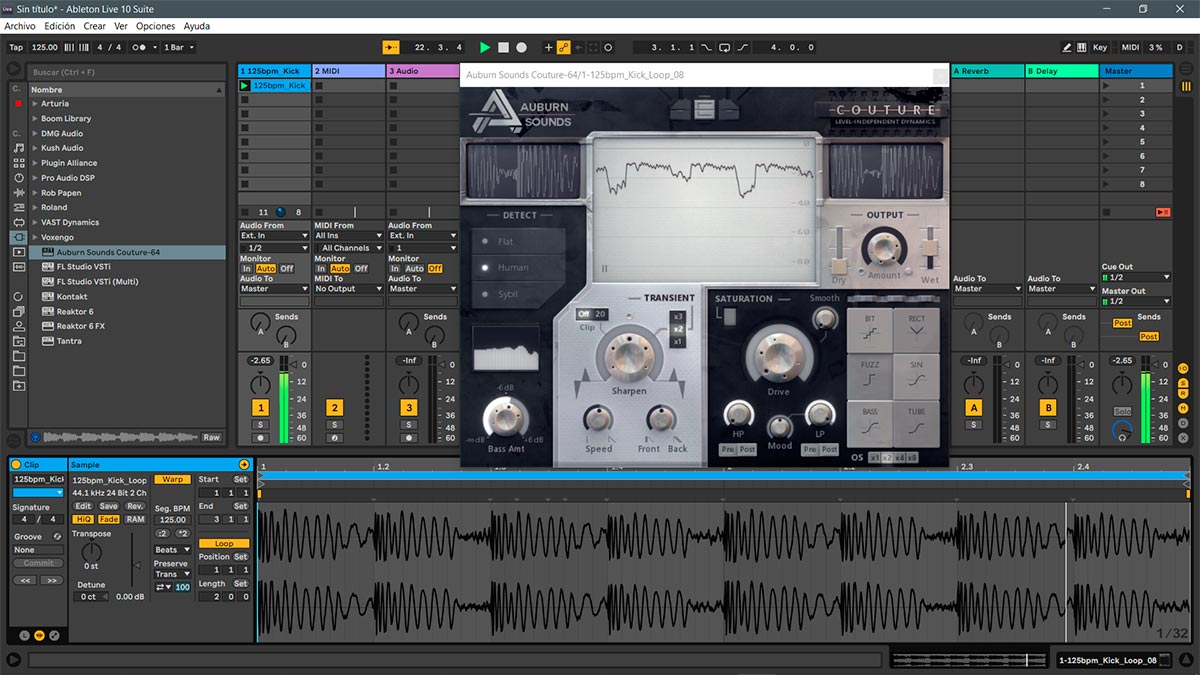This screenshot has height=675, width=1200.
Task: Click the sample Edit button
Action: click(x=84, y=506)
